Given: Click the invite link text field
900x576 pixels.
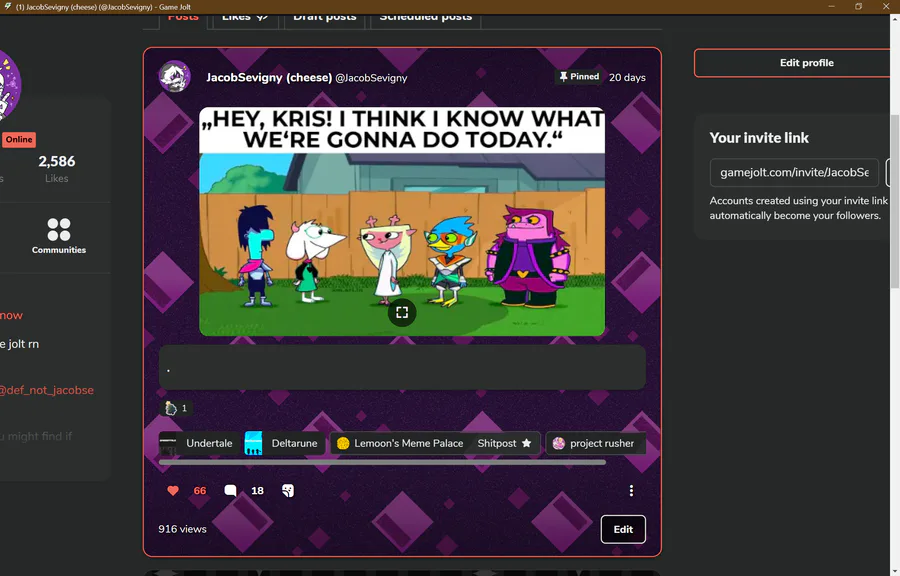Looking at the screenshot, I should 794,173.
